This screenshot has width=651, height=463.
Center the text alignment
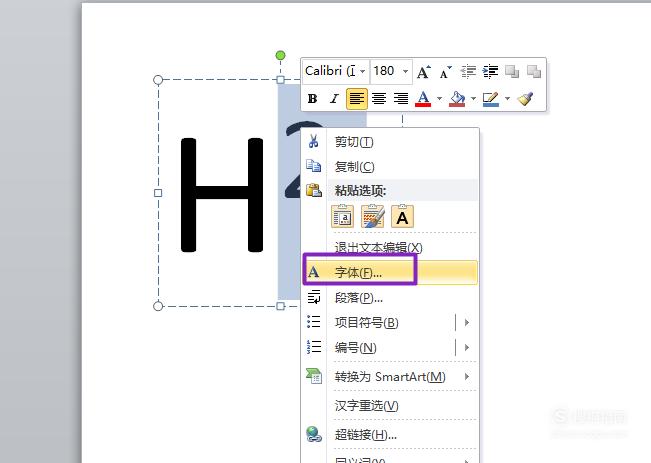pos(379,99)
